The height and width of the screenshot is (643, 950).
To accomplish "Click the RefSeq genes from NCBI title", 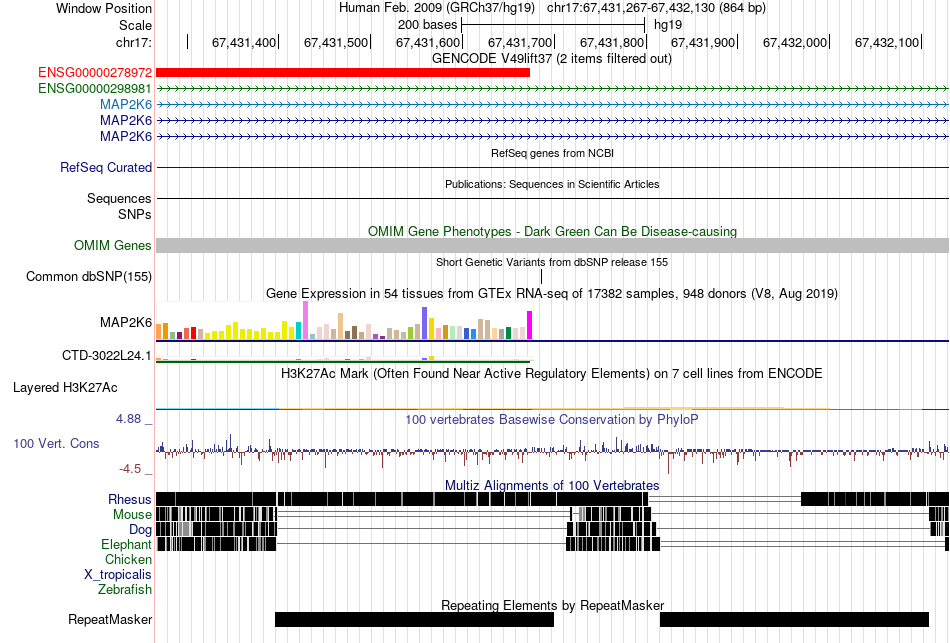I will (553, 153).
